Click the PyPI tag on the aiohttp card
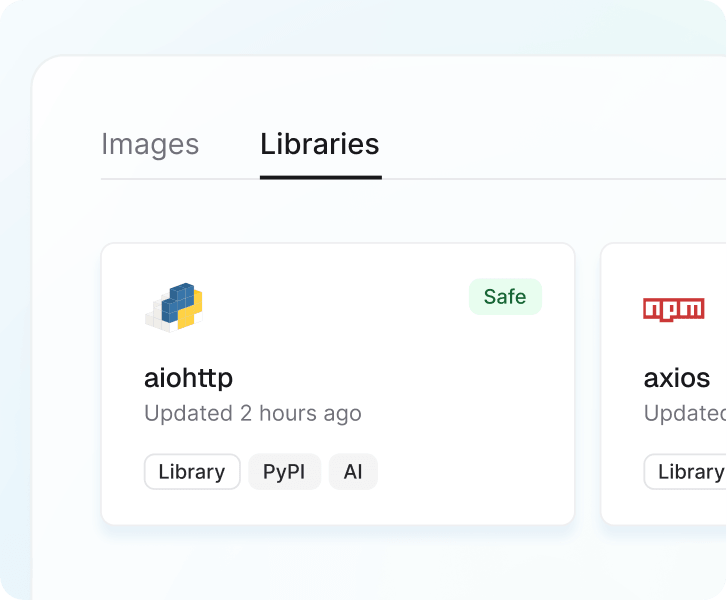The width and height of the screenshot is (727, 600). click(x=284, y=472)
